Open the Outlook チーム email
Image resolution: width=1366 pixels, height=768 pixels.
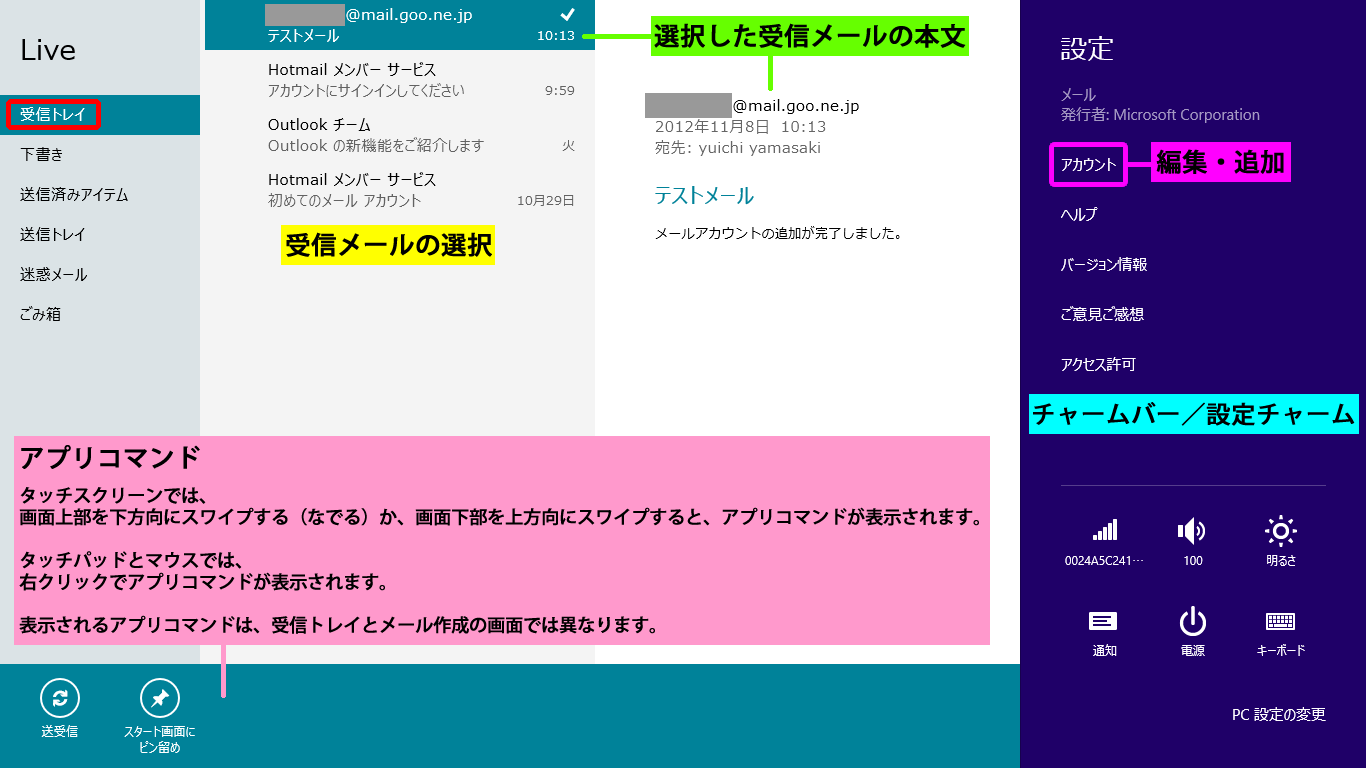pyautogui.click(x=400, y=135)
